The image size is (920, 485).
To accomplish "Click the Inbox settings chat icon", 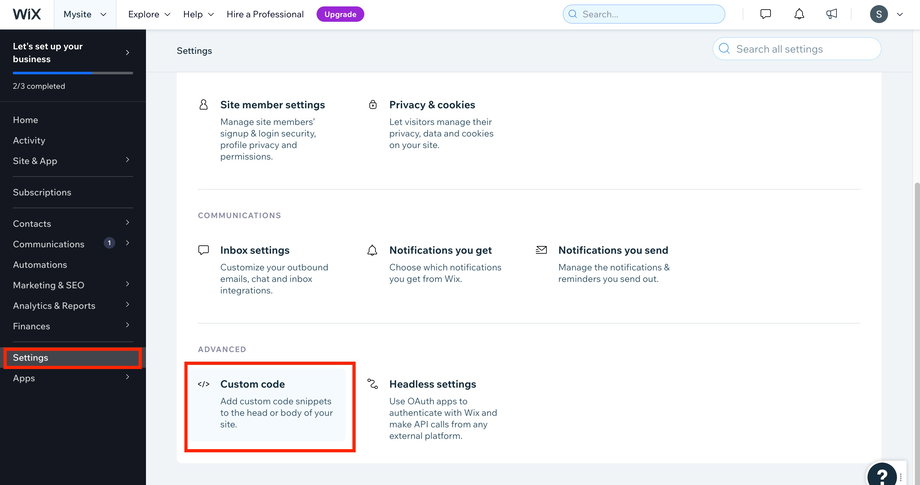I will pyautogui.click(x=204, y=250).
